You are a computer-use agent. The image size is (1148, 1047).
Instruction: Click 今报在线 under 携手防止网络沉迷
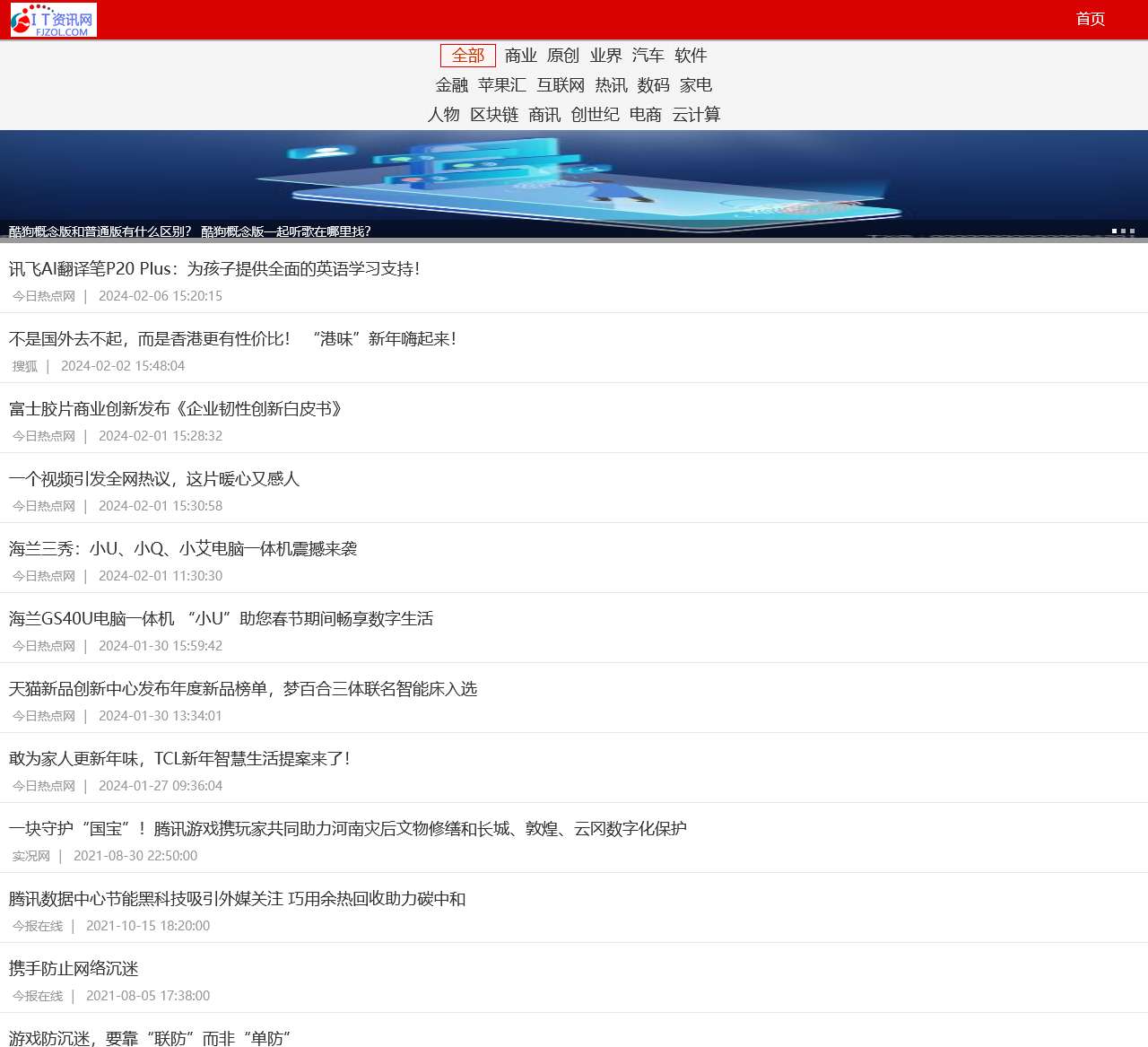(38, 996)
